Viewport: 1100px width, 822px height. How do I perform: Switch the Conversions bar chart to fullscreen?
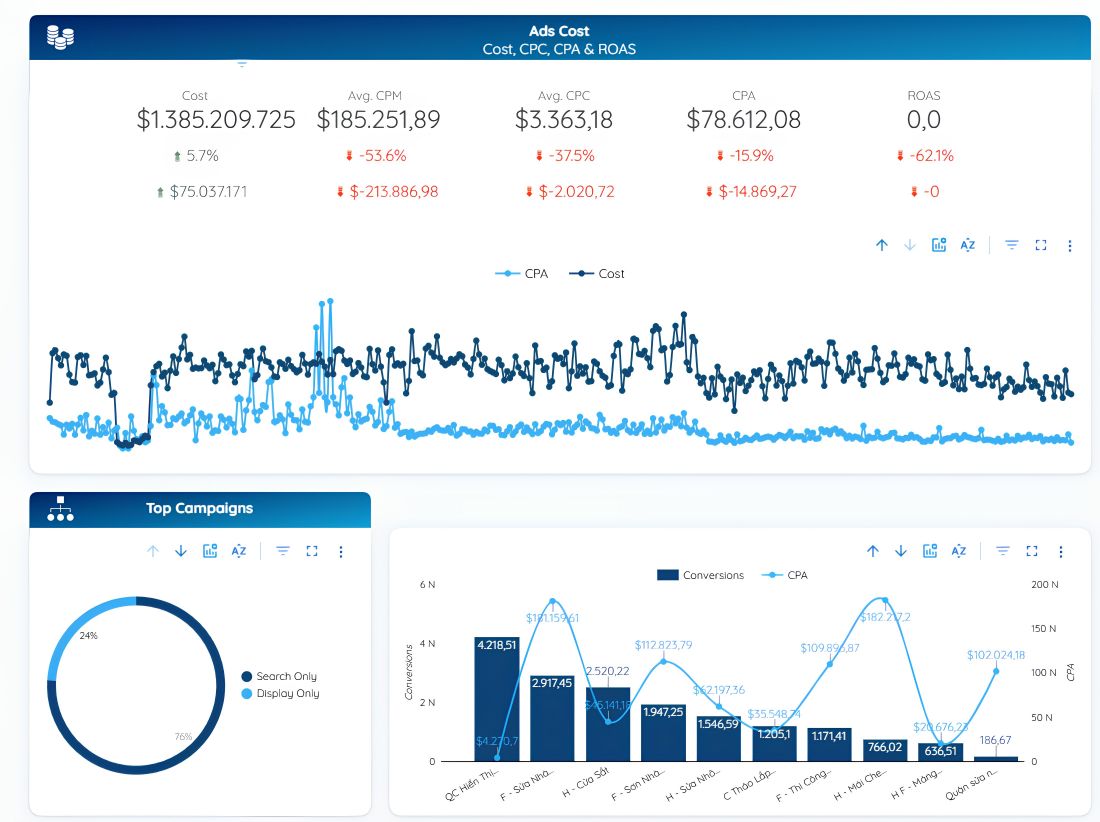(x=1032, y=551)
